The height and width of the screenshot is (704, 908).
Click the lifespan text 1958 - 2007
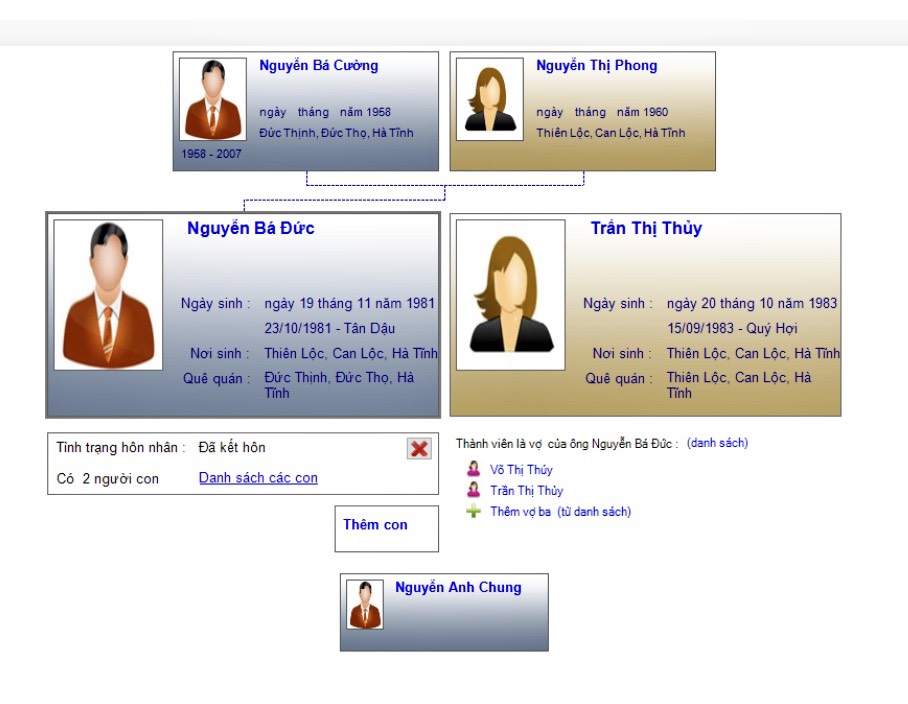[x=211, y=154]
